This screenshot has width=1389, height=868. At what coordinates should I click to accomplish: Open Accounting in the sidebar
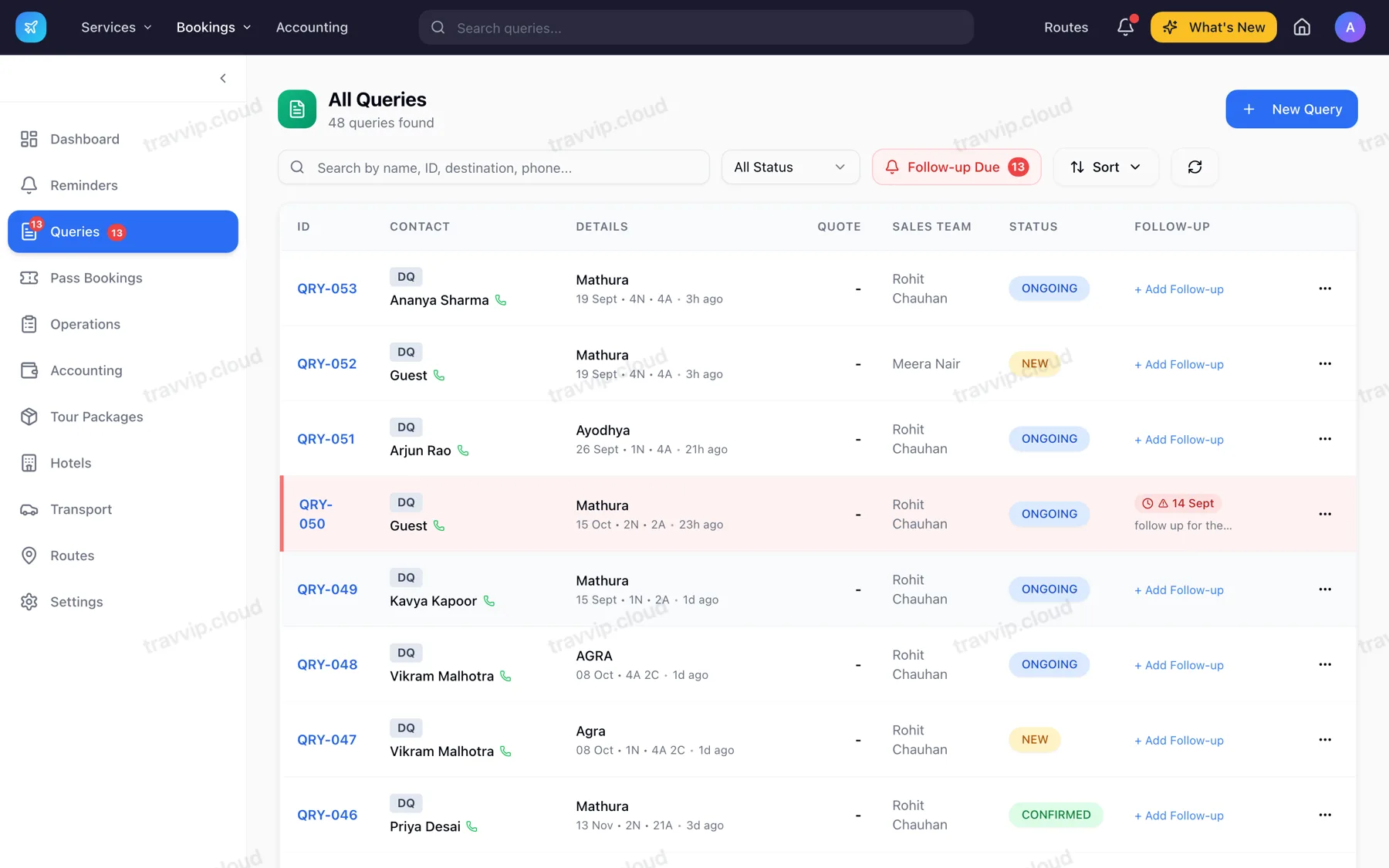pos(123,370)
